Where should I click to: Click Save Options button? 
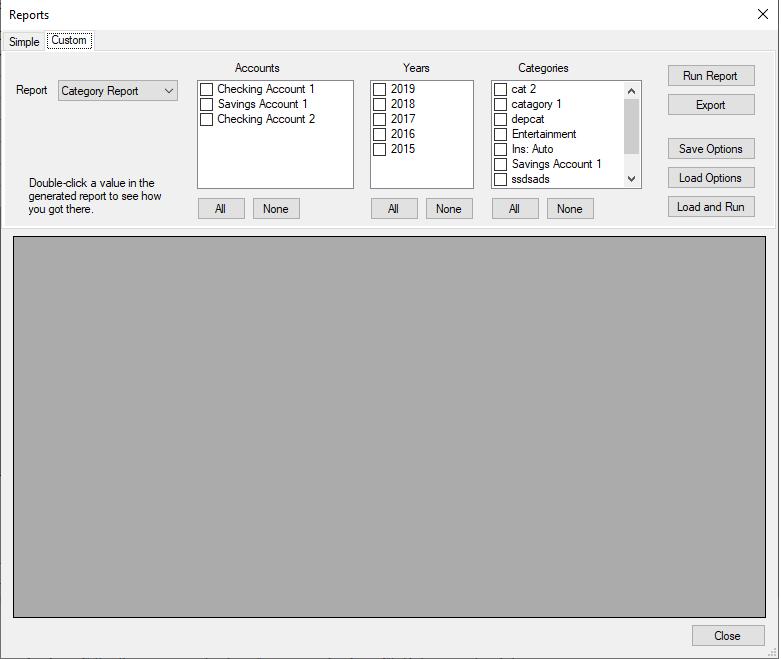coord(710,149)
